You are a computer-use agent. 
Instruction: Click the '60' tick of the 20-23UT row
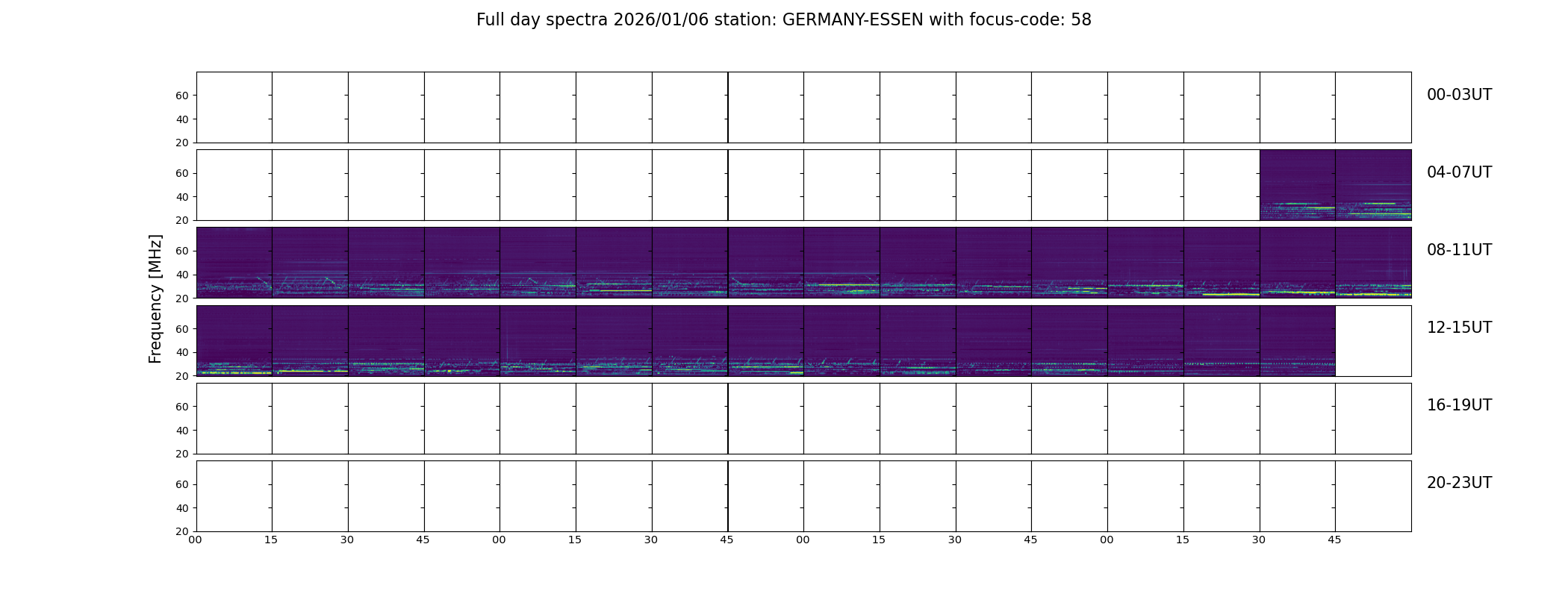[182, 484]
